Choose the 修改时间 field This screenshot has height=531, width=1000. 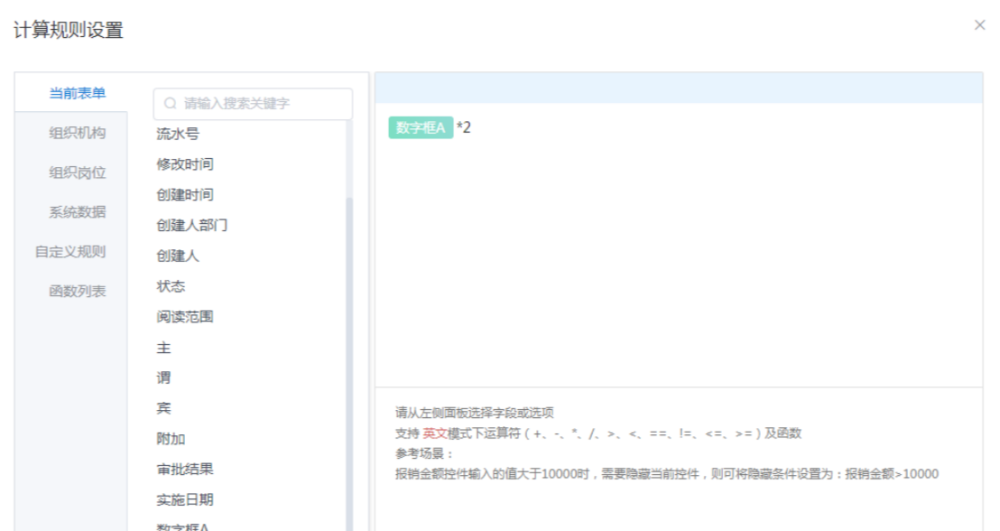click(x=185, y=164)
